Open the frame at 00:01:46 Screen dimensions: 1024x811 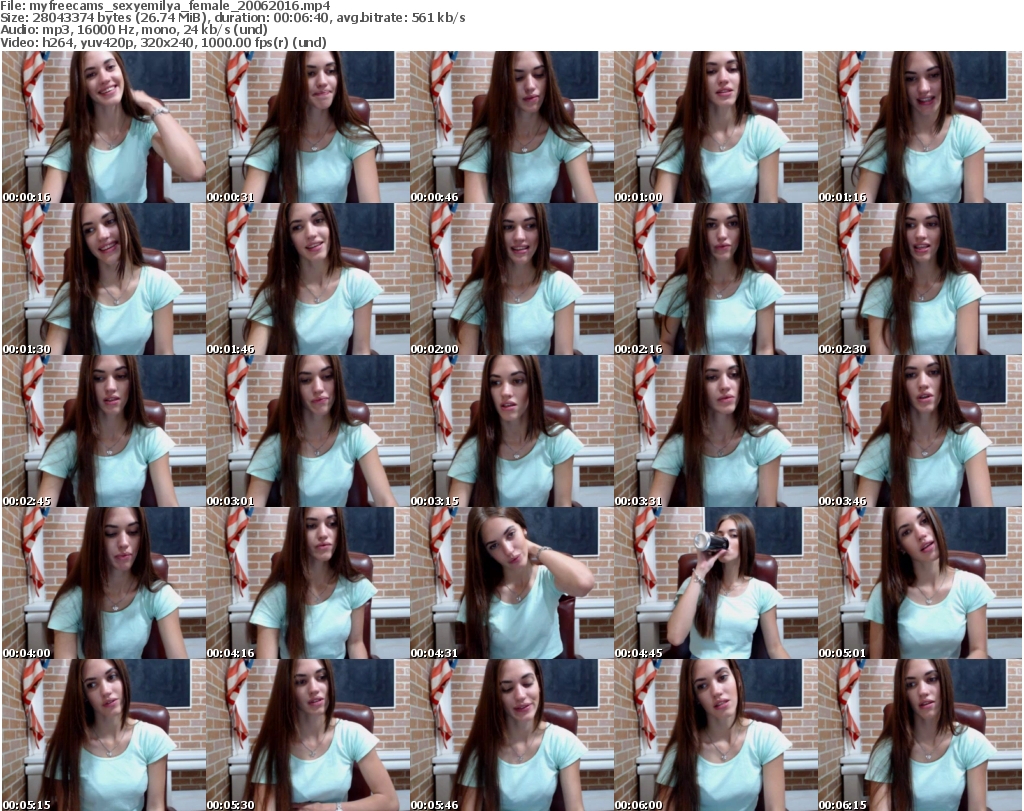point(308,279)
